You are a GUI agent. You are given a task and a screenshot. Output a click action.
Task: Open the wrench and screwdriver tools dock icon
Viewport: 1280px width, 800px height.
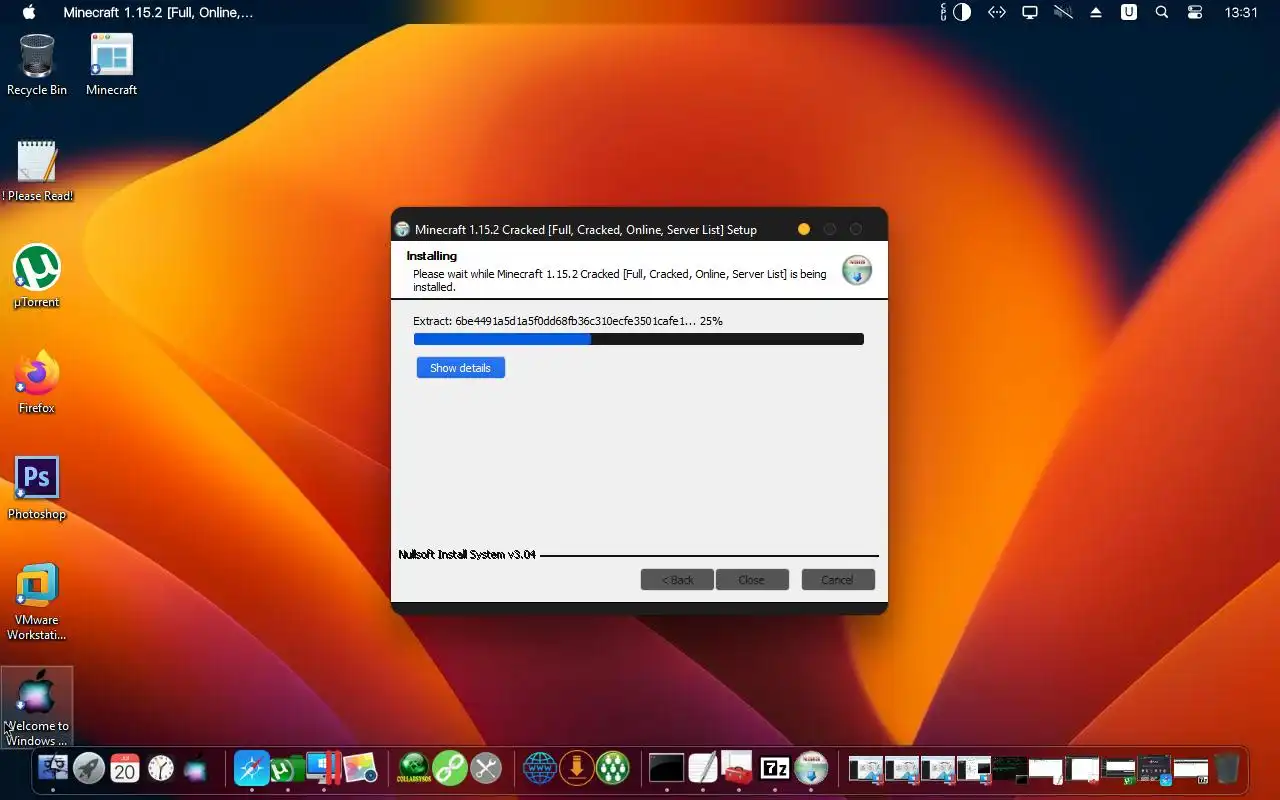486,768
